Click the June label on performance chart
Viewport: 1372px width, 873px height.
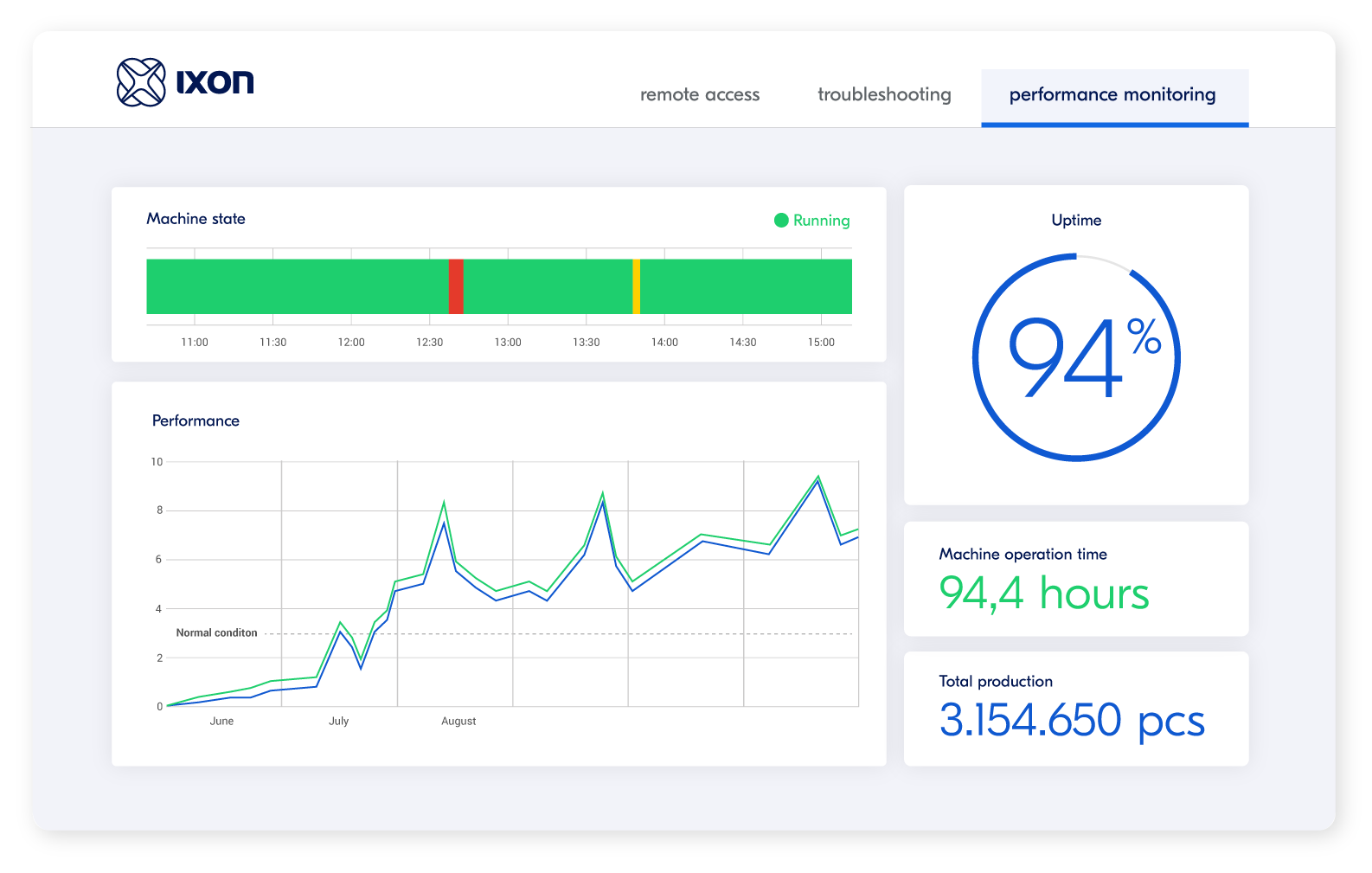click(221, 721)
